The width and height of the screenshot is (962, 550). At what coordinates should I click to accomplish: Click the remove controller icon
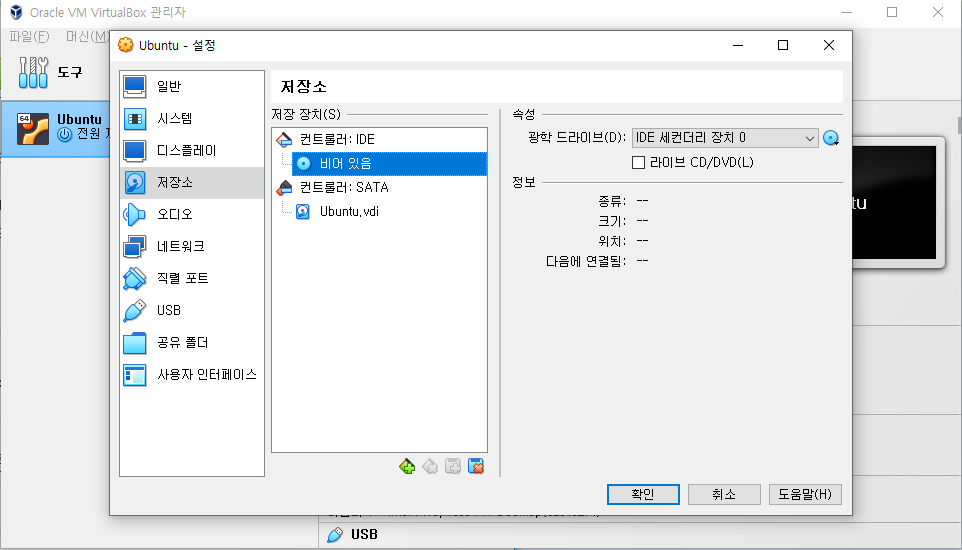(430, 467)
